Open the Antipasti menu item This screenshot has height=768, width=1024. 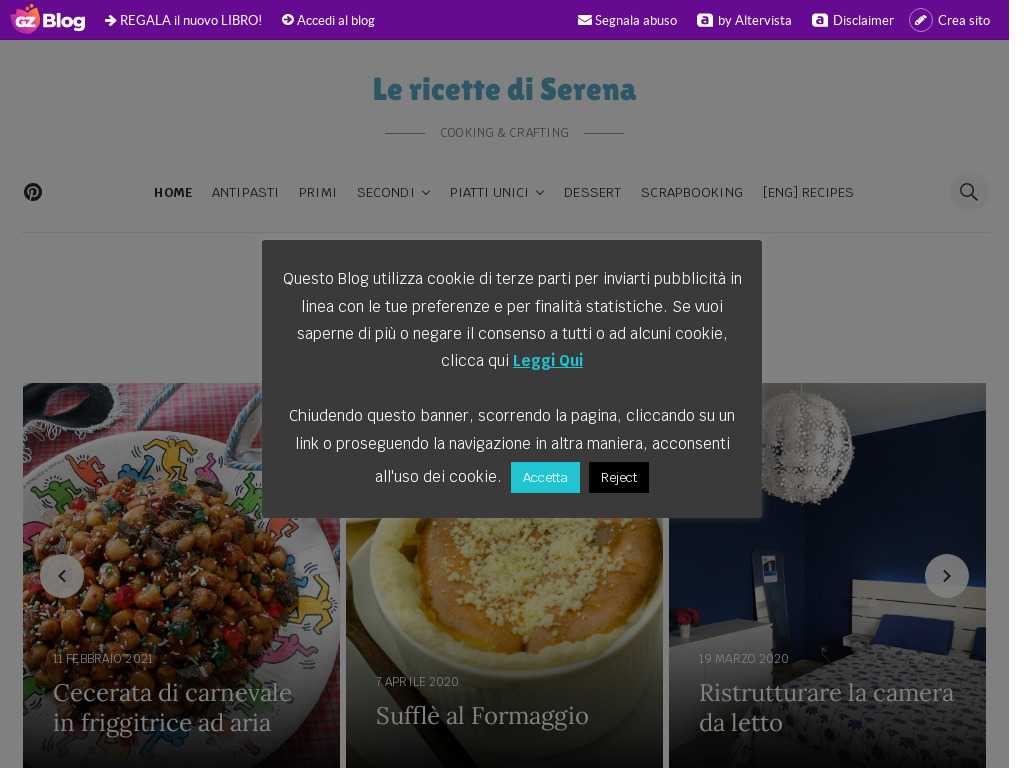pyautogui.click(x=245, y=193)
